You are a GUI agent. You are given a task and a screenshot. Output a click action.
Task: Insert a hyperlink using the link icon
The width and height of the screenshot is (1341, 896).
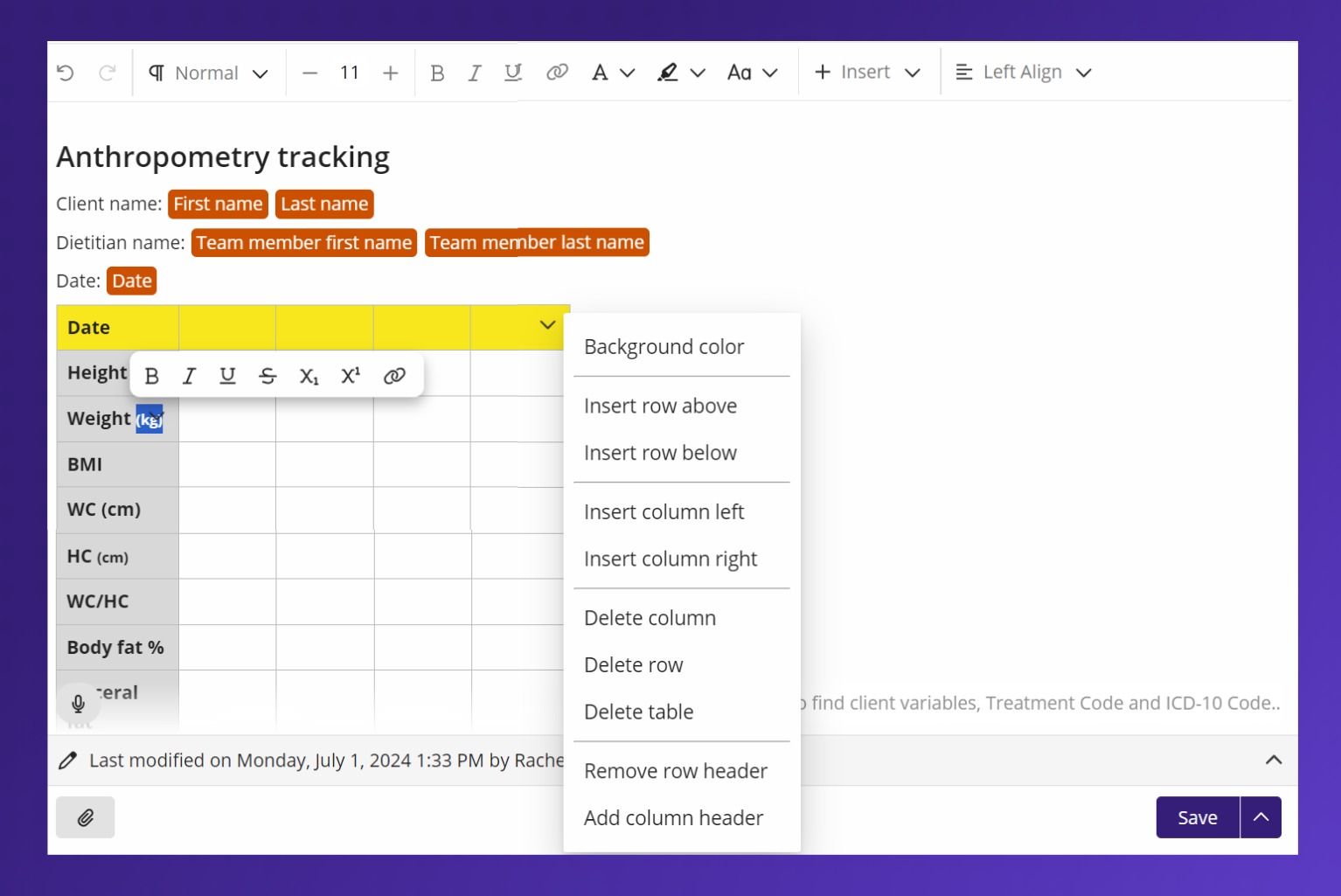(395, 375)
